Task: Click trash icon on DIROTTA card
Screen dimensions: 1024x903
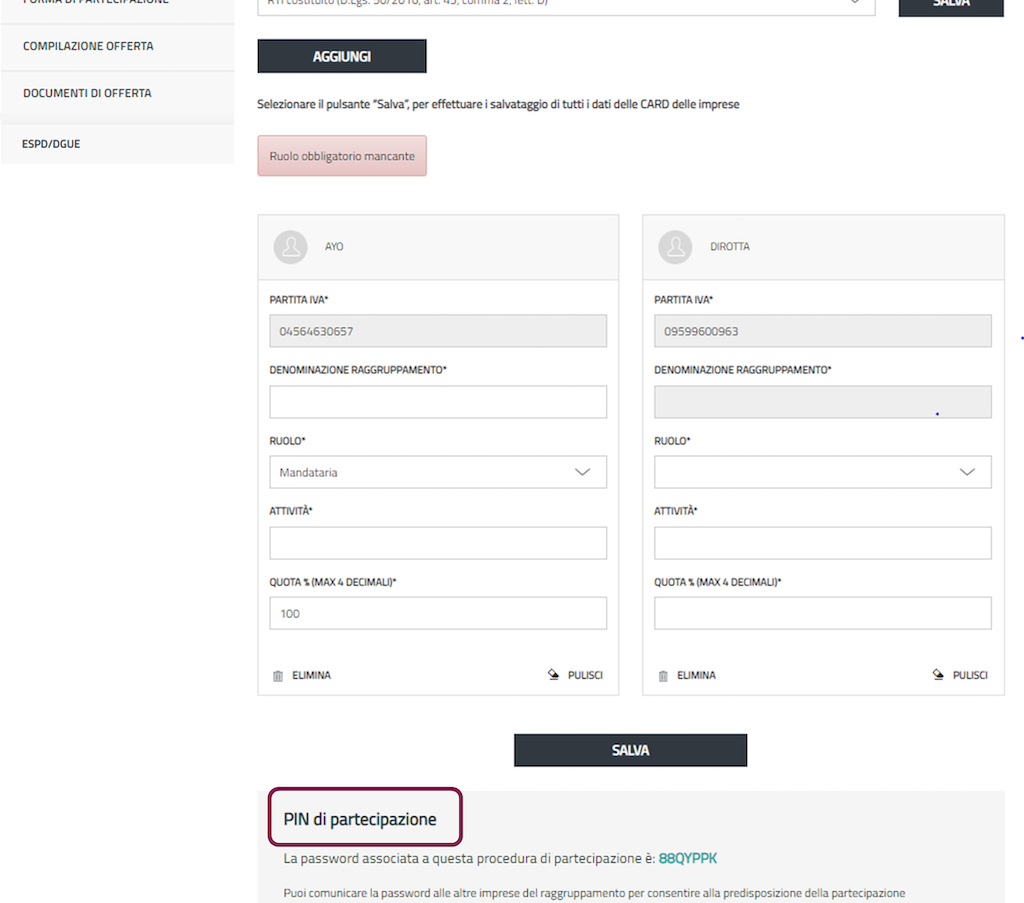Action: [663, 676]
